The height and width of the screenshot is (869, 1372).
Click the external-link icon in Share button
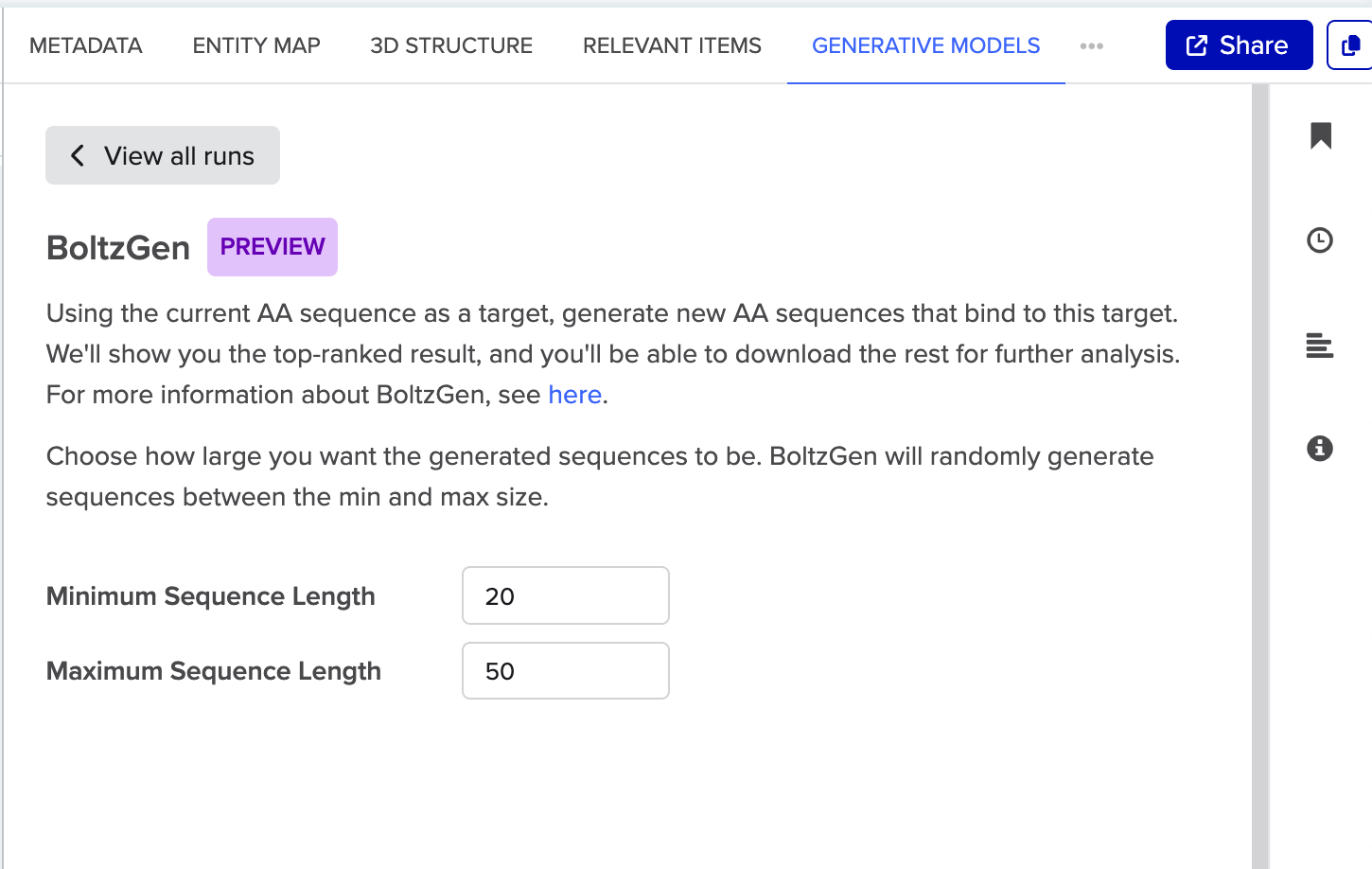click(1197, 45)
